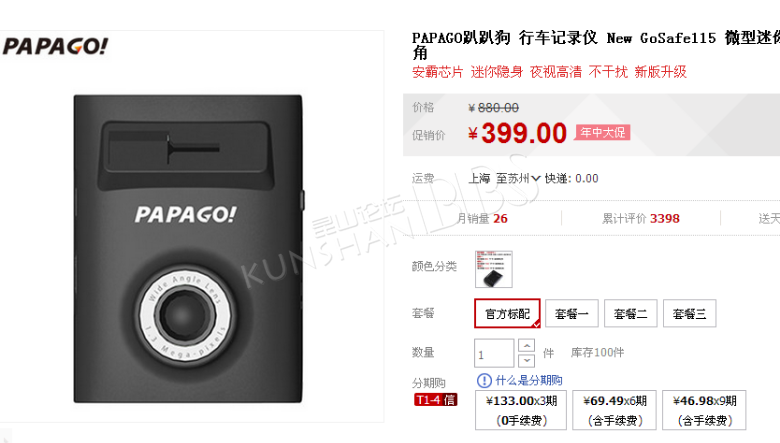The width and height of the screenshot is (780, 443).
Task: Select the color classification thumbnail
Action: [493, 269]
